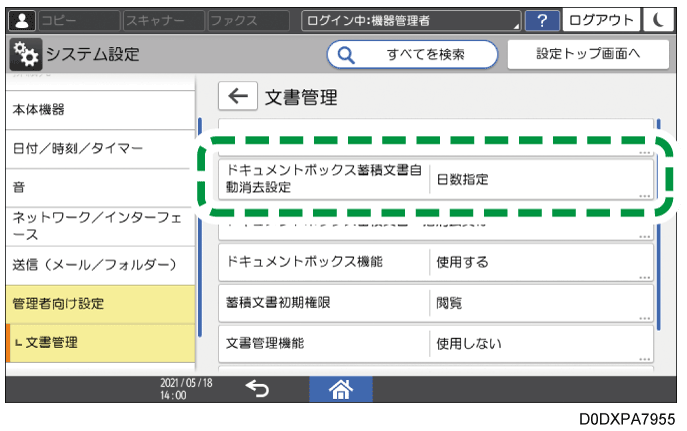The height and width of the screenshot is (431, 687).
Task: Select the スキャナー tab
Action: (164, 21)
